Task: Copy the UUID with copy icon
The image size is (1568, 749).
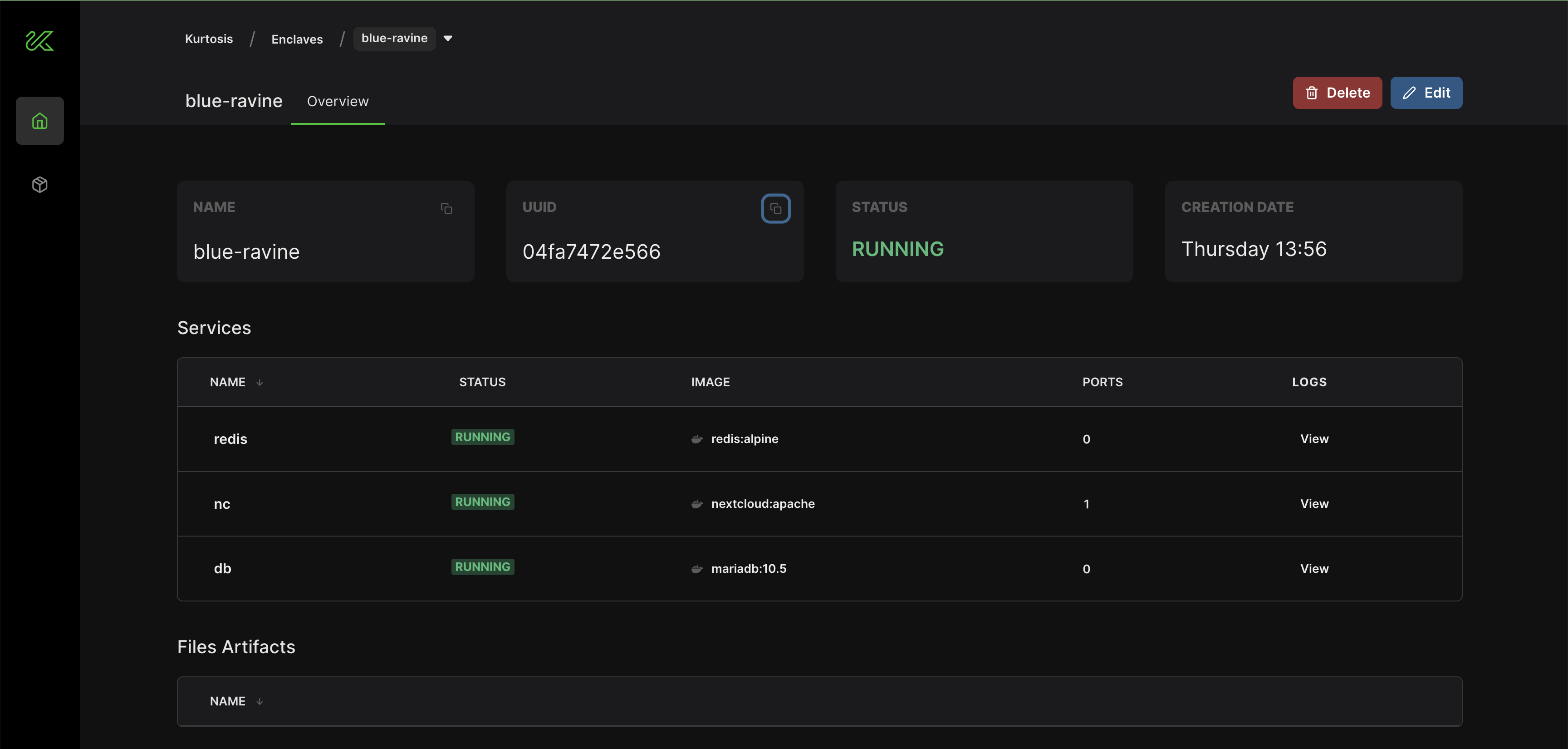Action: (775, 209)
